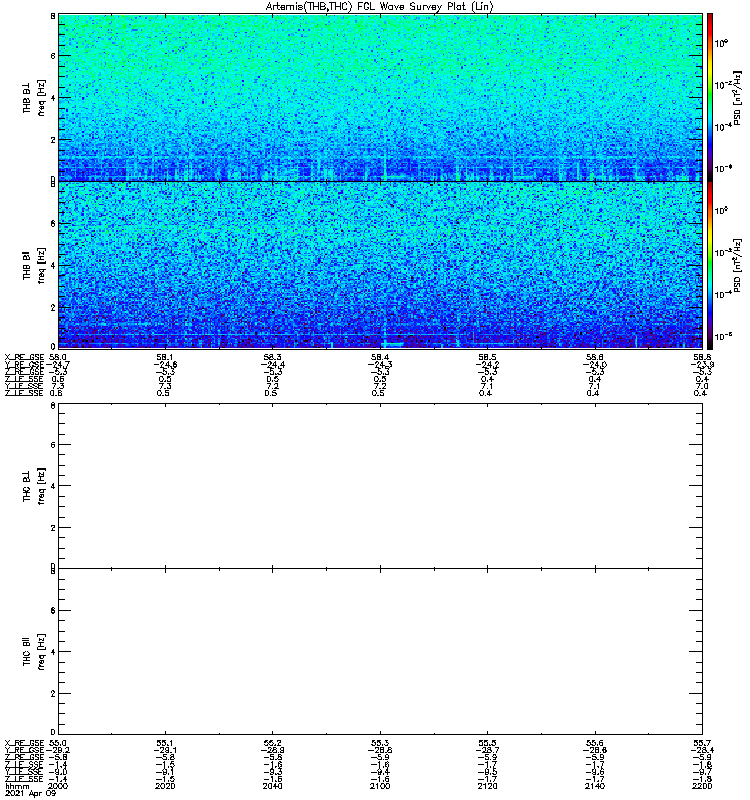The height and width of the screenshot is (800, 750).
Task: Click the "2200" time tick label
Action: click(x=702, y=786)
